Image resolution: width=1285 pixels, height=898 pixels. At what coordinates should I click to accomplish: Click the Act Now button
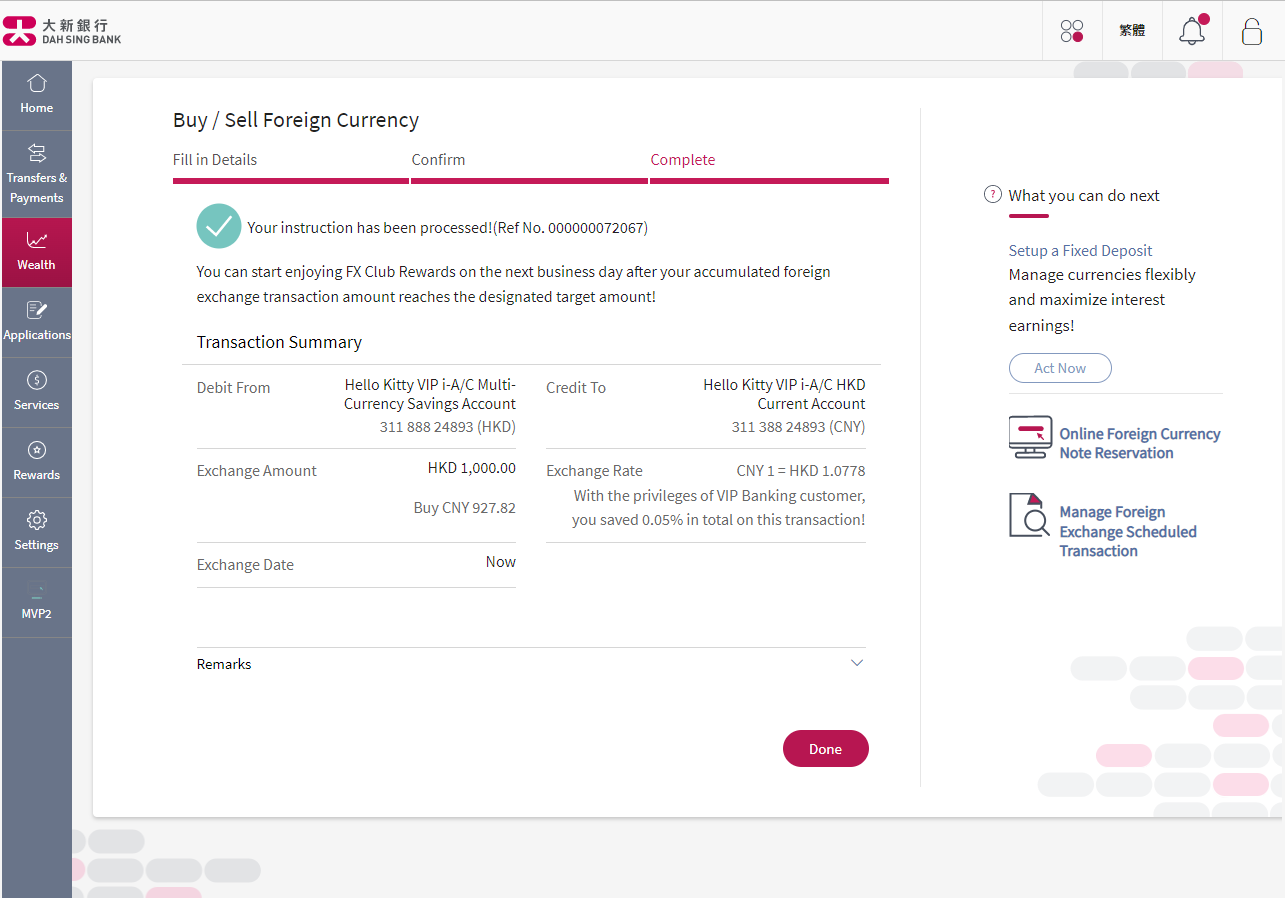click(x=1060, y=368)
